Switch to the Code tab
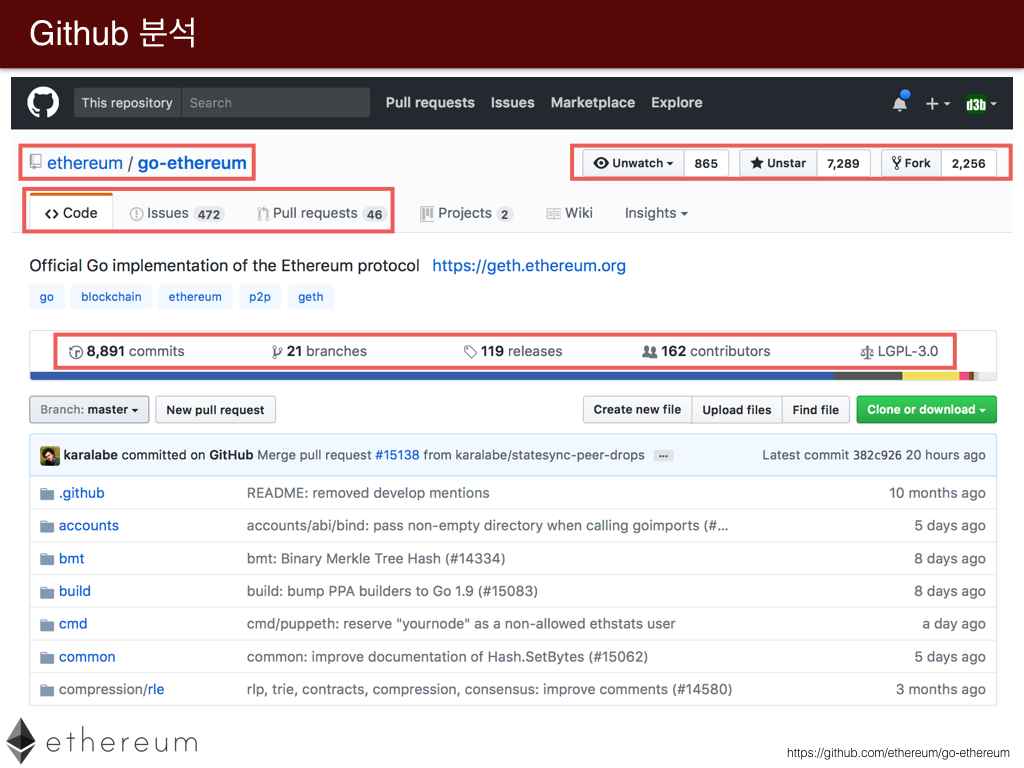Image resolution: width=1024 pixels, height=768 pixels. (71, 213)
